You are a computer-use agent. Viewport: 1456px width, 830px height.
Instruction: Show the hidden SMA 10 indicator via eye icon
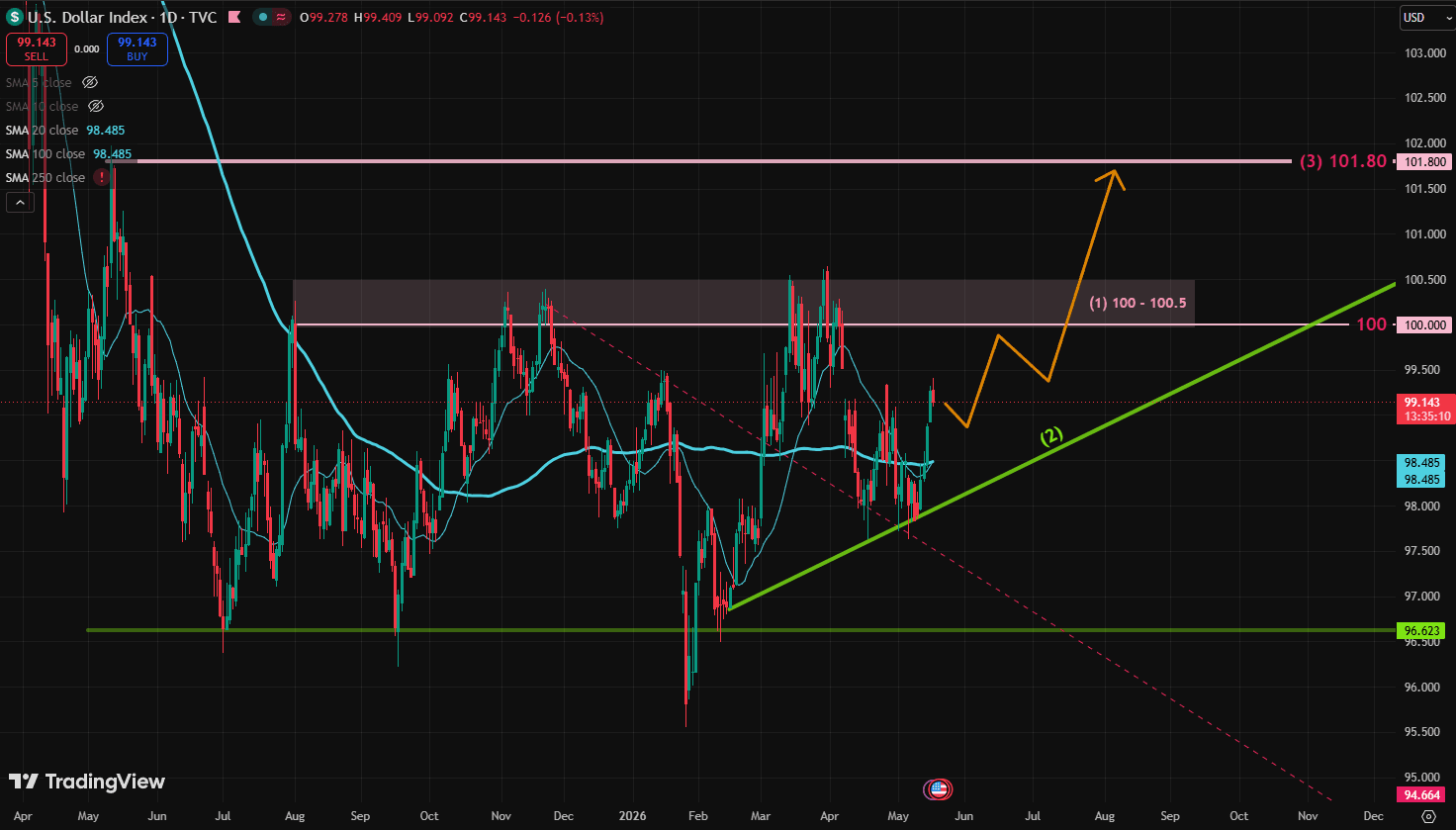[96, 106]
